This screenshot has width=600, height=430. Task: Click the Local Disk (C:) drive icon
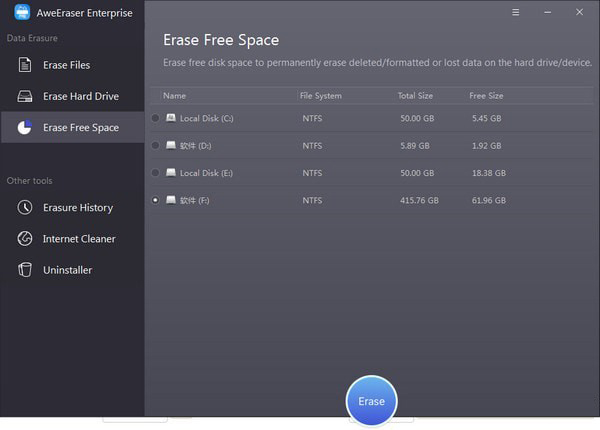171,118
